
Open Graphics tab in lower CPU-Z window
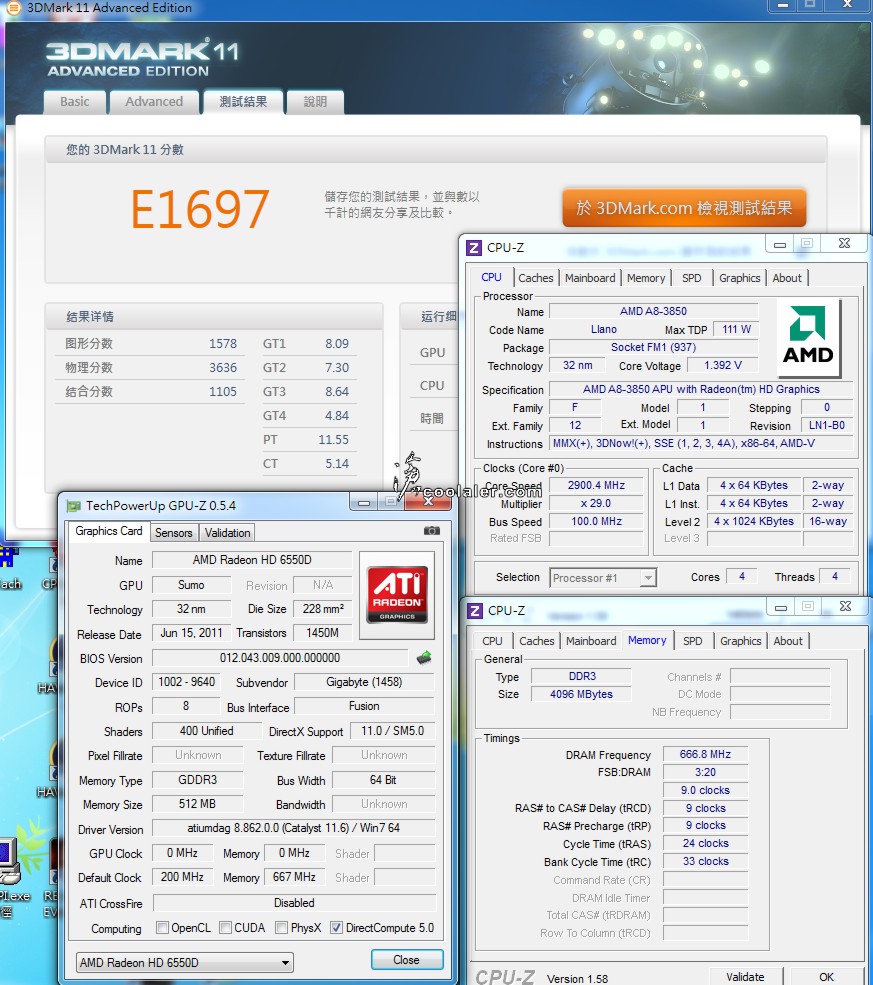(740, 641)
